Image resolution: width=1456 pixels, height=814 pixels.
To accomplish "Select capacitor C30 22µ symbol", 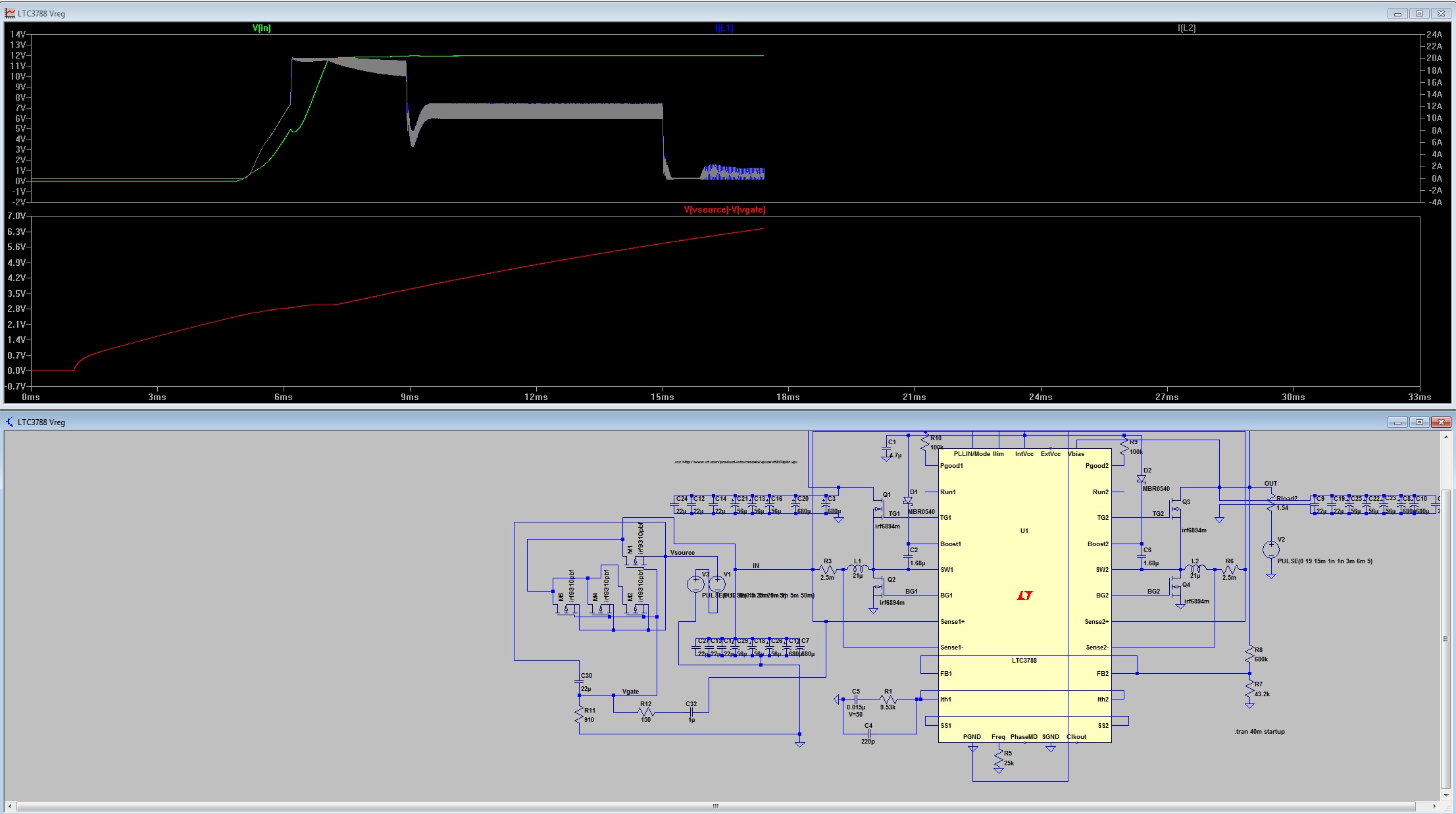I will tap(579, 683).
